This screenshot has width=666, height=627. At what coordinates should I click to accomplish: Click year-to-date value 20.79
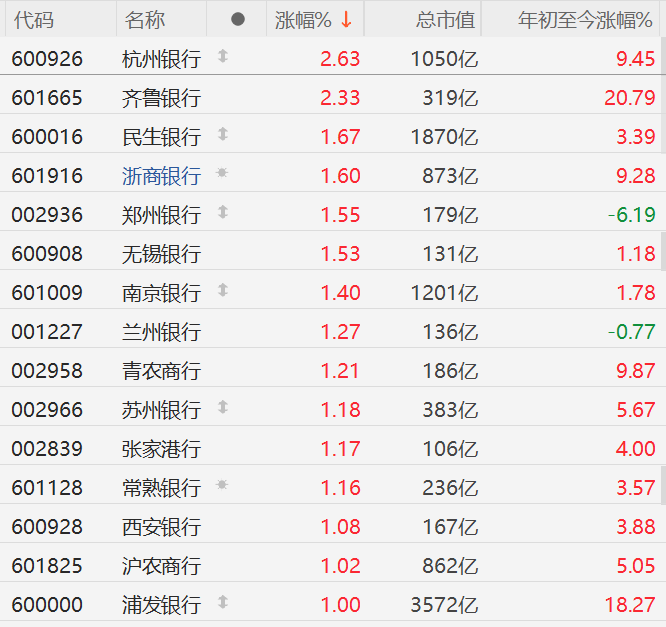[630, 98]
